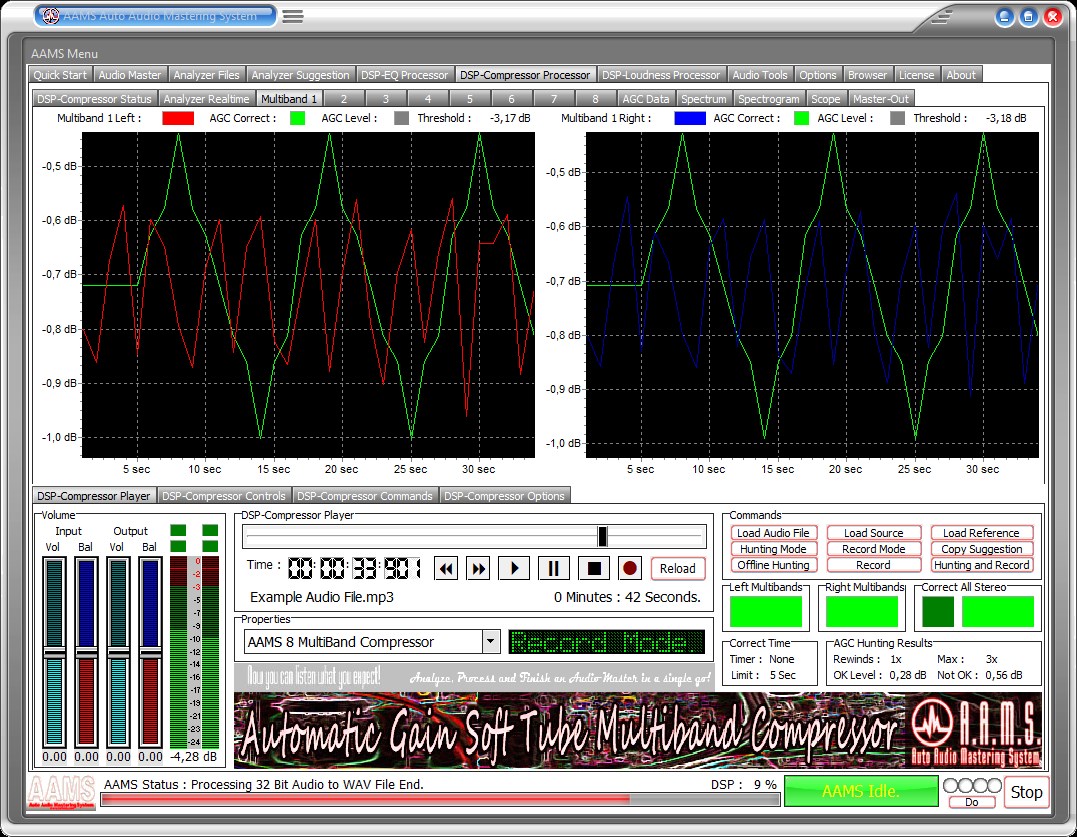
Task: Open the Analyzer Suggestion tab
Action: pos(300,75)
